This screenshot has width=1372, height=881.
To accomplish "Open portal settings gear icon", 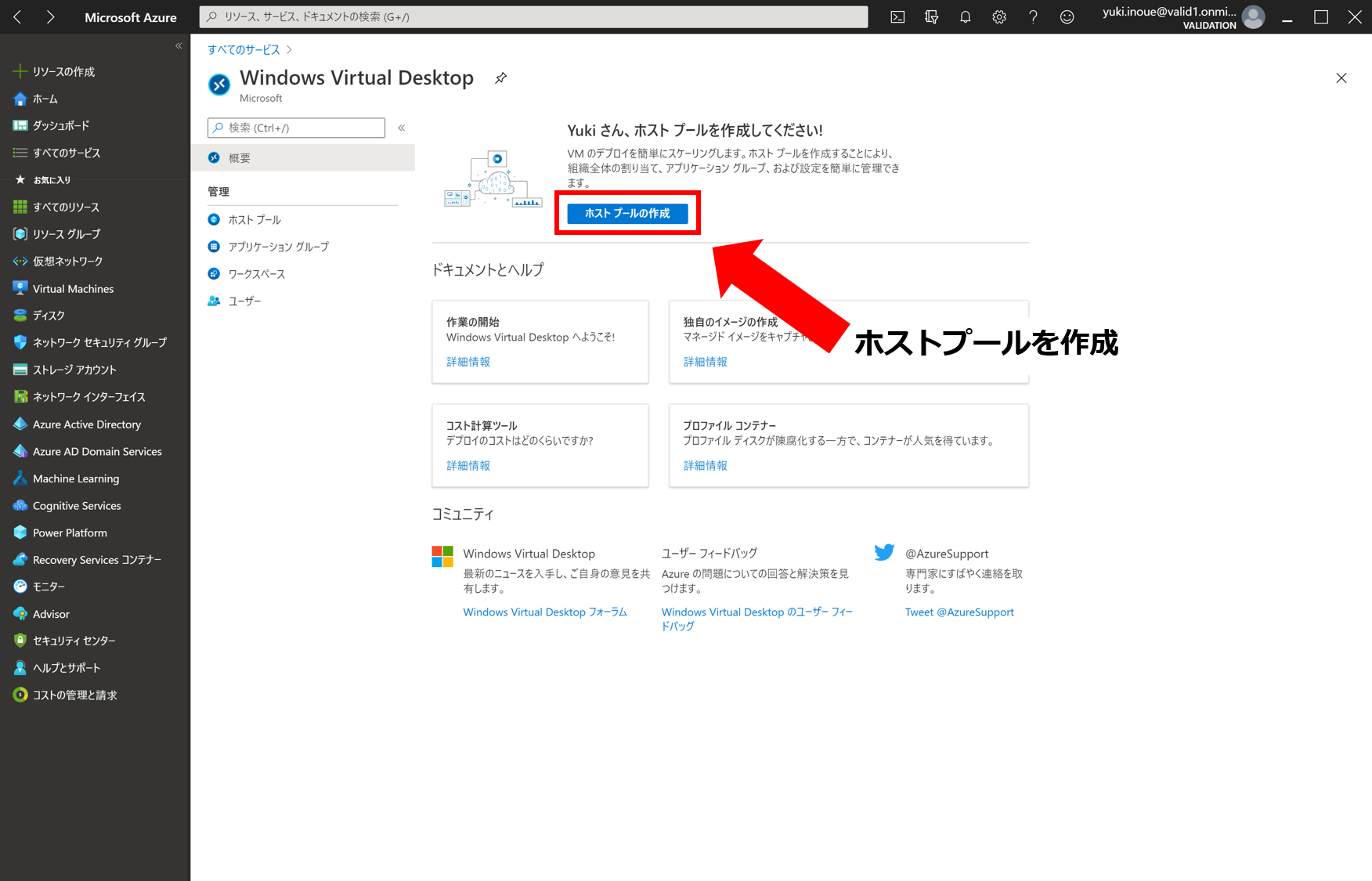I will (999, 17).
